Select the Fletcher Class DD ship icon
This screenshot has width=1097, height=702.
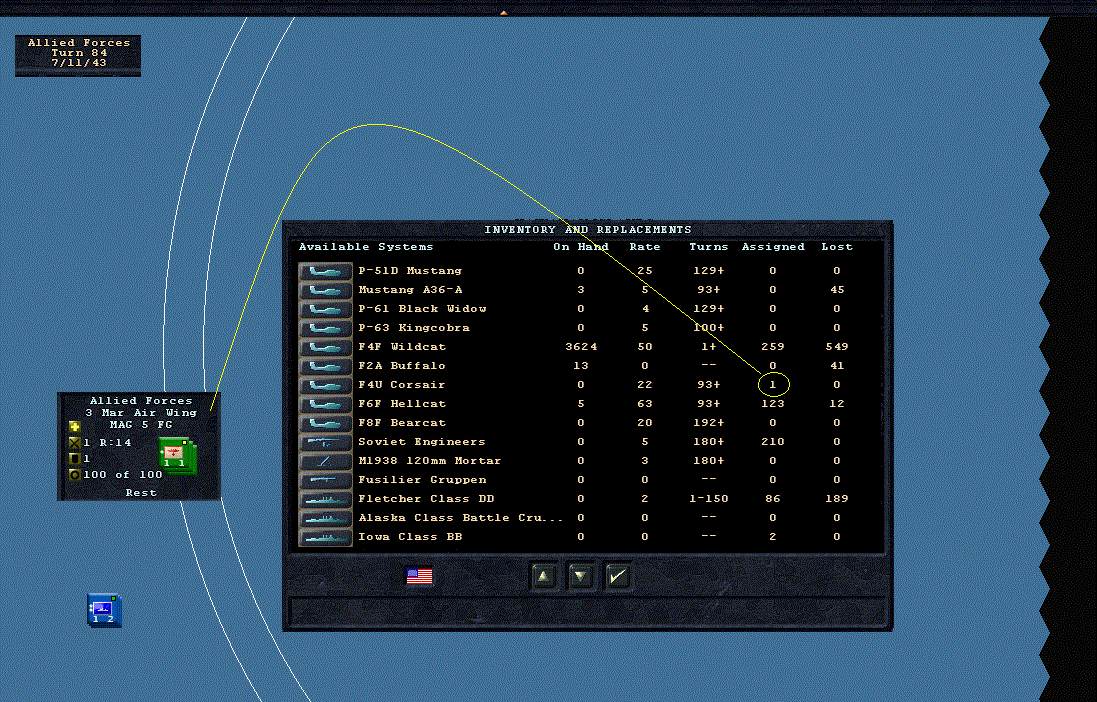[325, 499]
